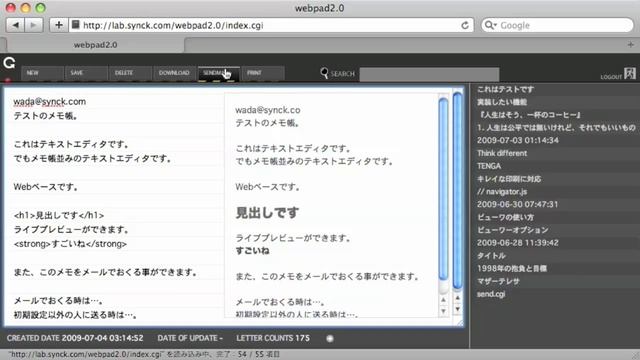
Task: Click the editor corner resize handle
Action: [x=460, y=323]
